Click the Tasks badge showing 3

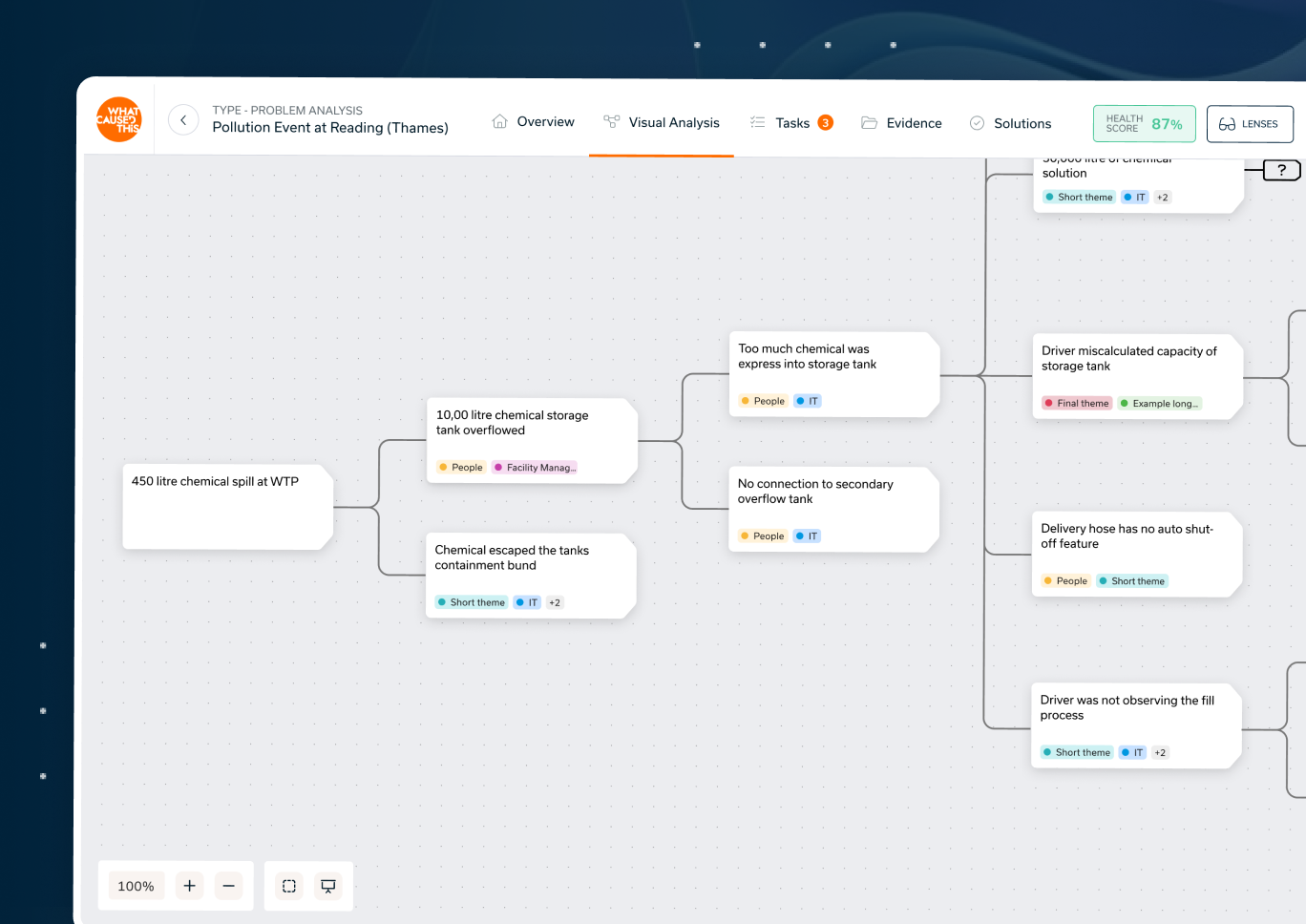click(x=825, y=123)
